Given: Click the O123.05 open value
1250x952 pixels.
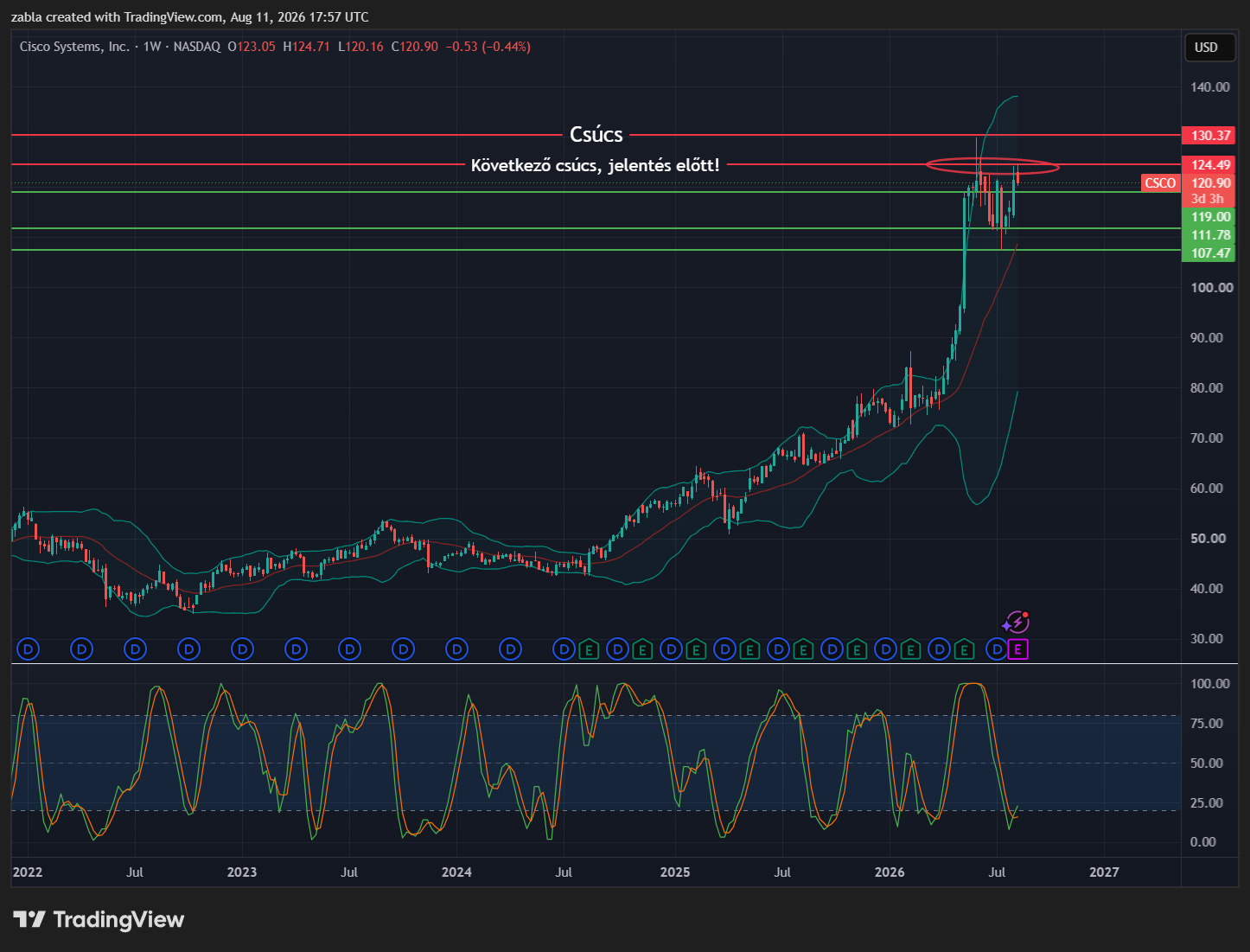Looking at the screenshot, I should pyautogui.click(x=252, y=47).
